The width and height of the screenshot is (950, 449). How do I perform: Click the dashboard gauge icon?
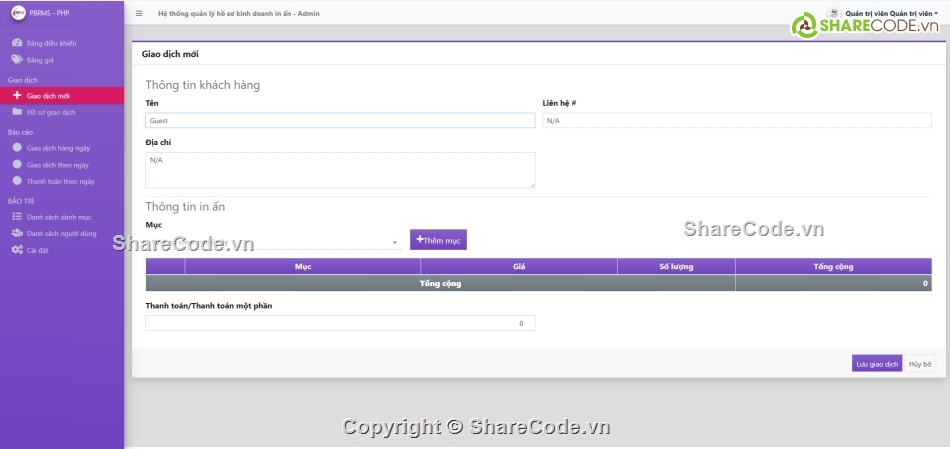(17, 43)
